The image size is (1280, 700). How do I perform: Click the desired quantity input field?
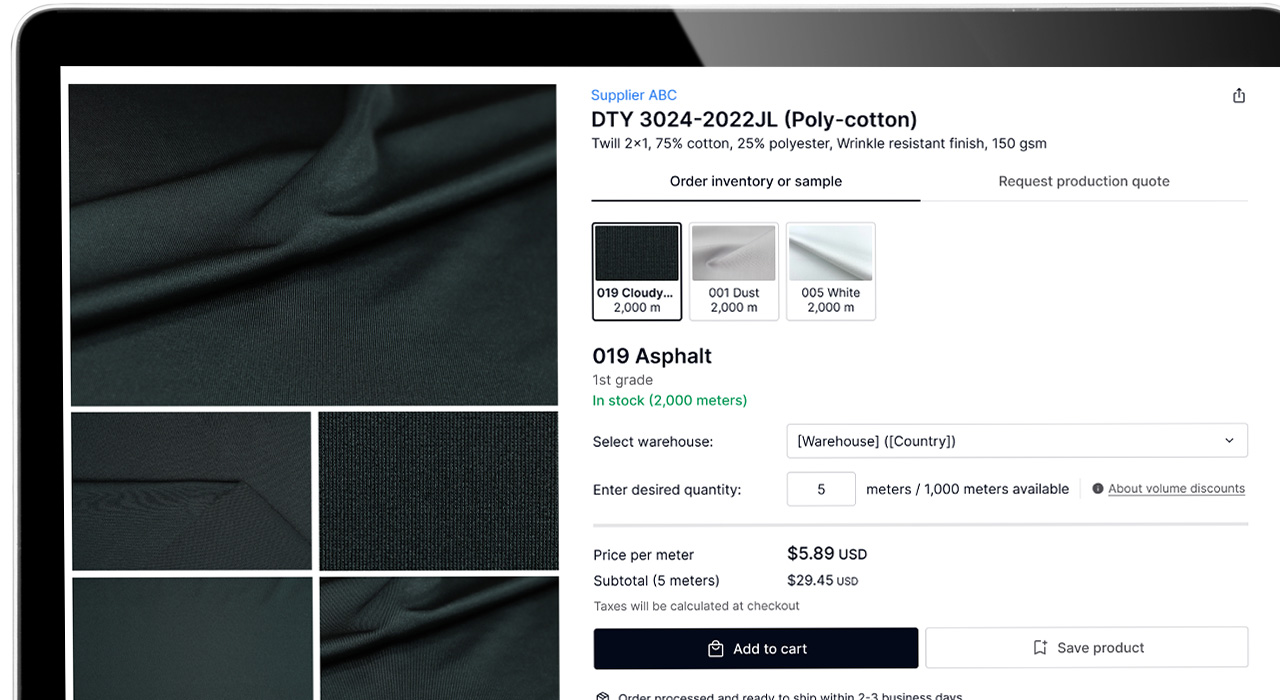[x=822, y=489]
